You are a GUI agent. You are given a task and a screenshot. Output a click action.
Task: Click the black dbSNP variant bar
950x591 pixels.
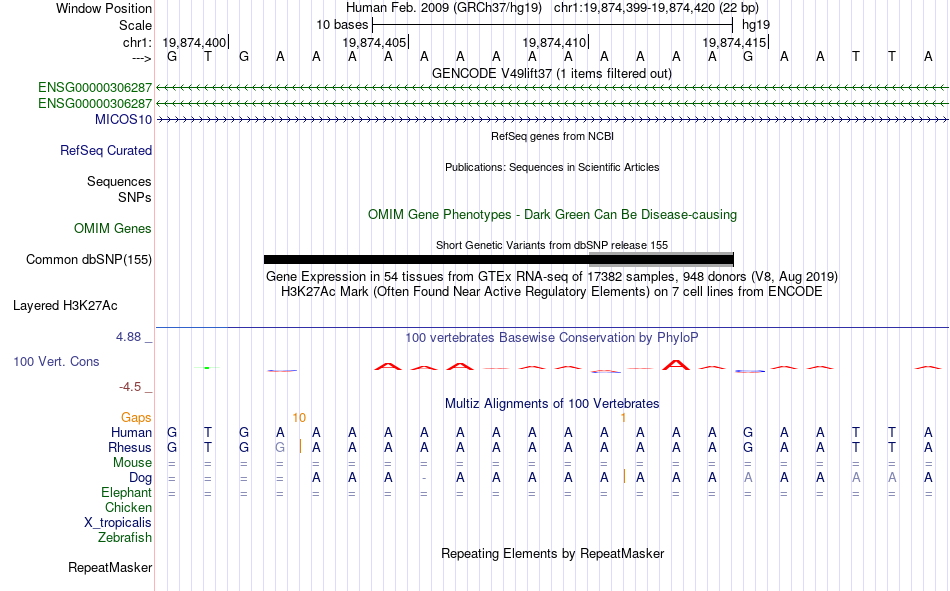(499, 259)
